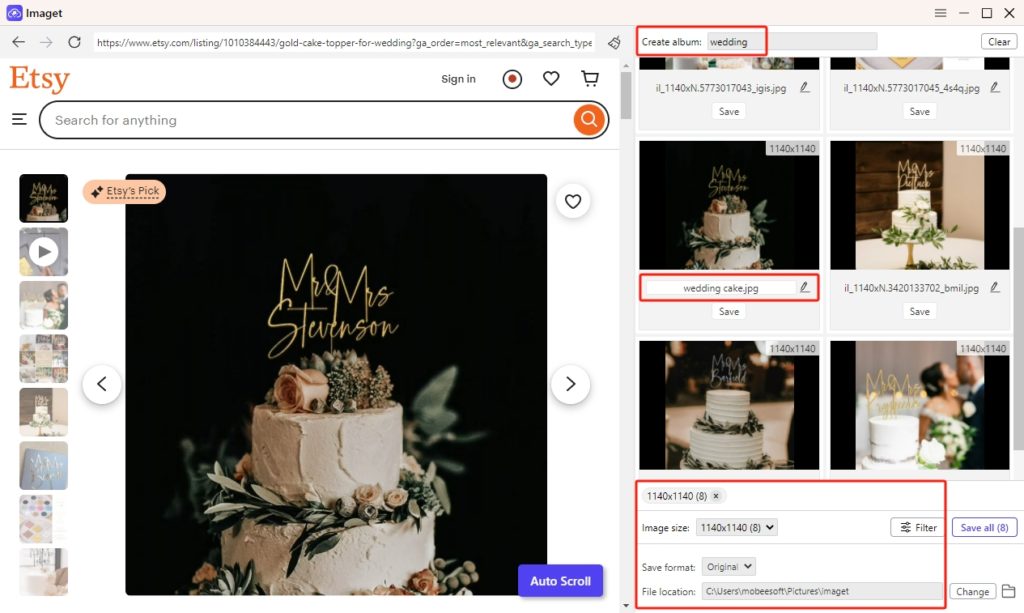Open the Filter options in the download panel

(x=915, y=527)
